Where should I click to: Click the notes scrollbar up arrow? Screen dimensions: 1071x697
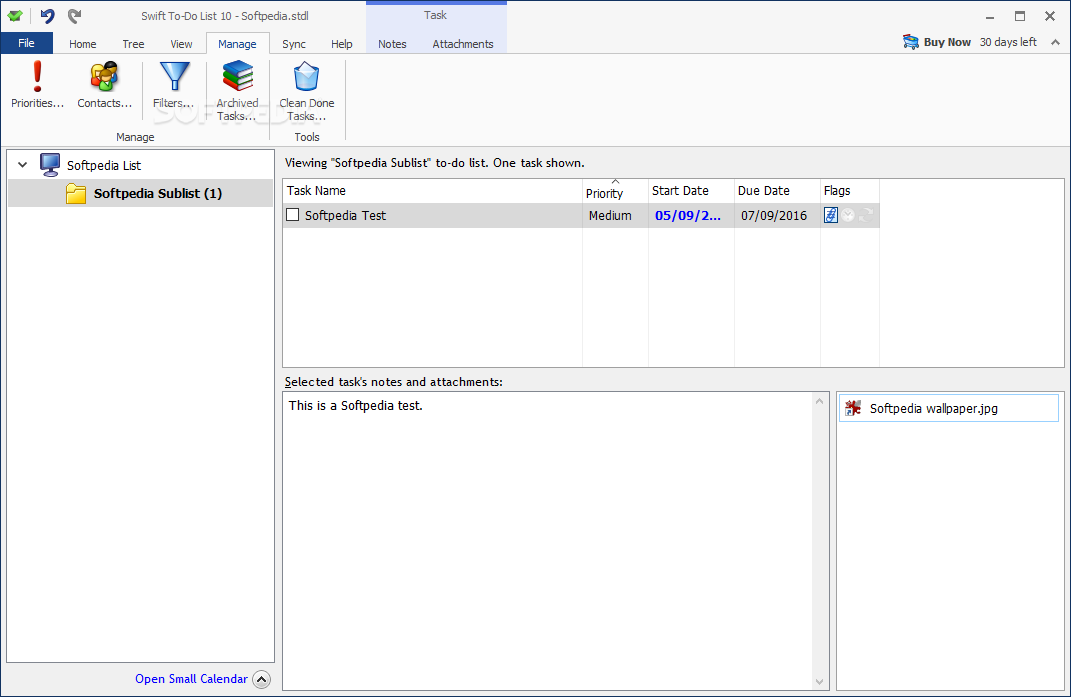tap(820, 401)
